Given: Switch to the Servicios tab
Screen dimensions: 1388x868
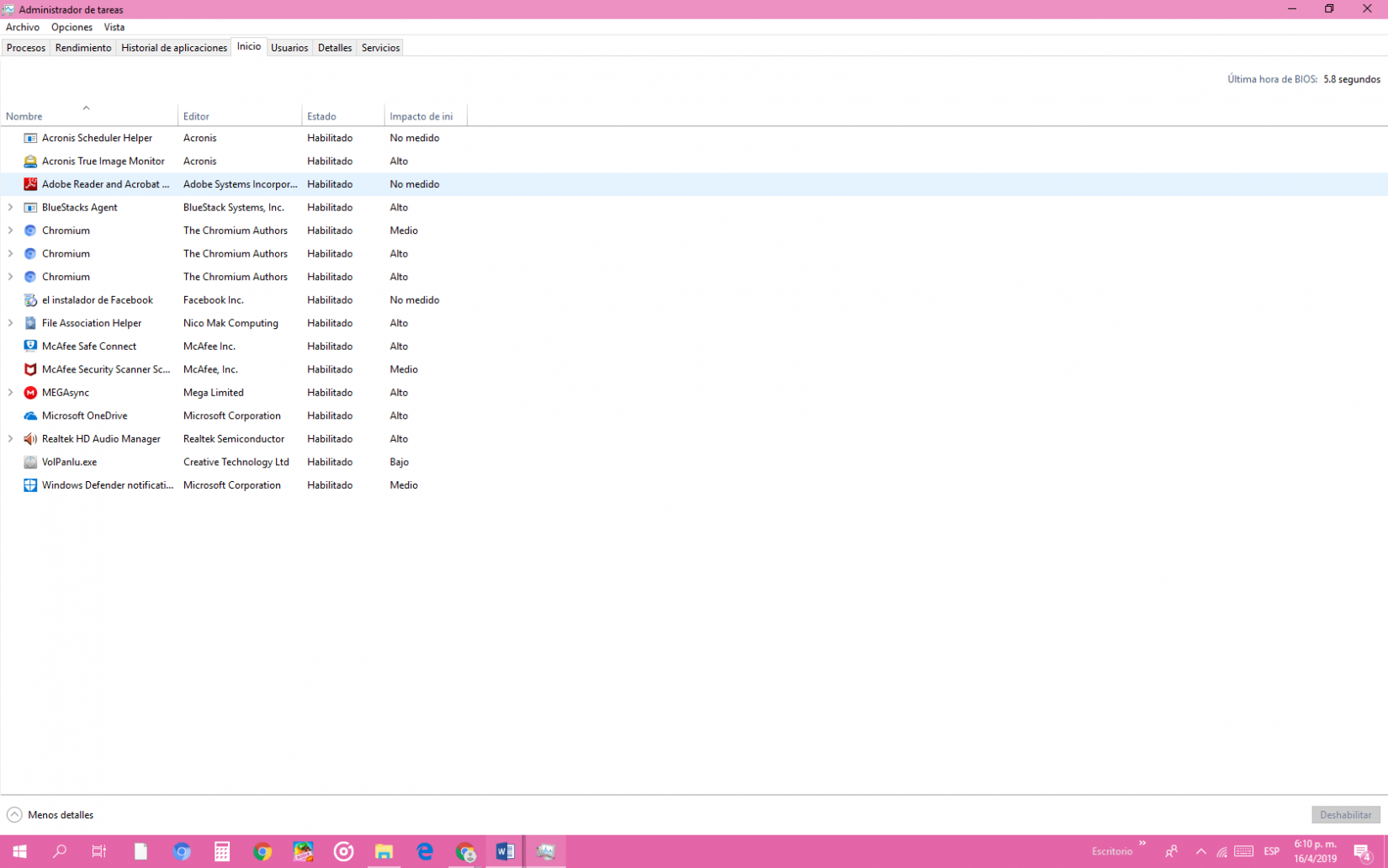Looking at the screenshot, I should click(x=380, y=48).
